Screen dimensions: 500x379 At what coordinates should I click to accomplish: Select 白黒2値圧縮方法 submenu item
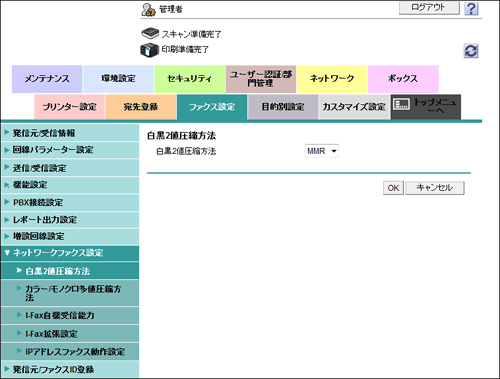[x=70, y=271]
